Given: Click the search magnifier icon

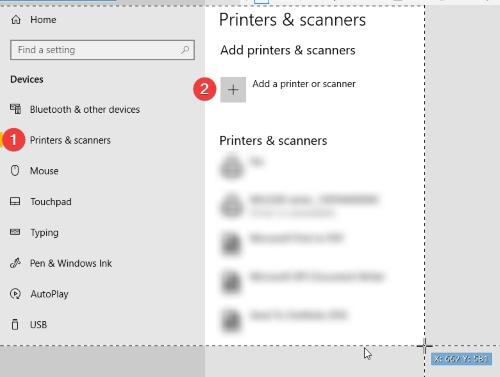Looking at the screenshot, I should pos(185,50).
